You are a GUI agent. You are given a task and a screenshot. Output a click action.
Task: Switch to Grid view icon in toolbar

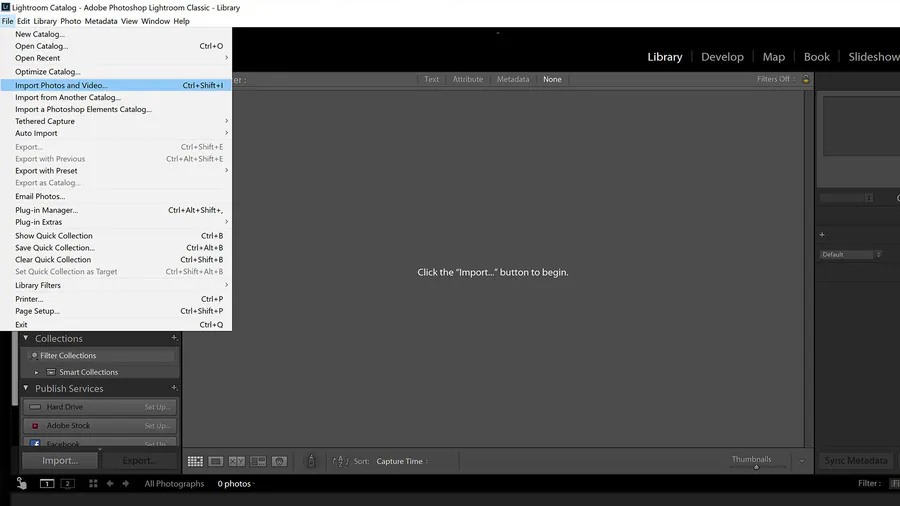(195, 461)
